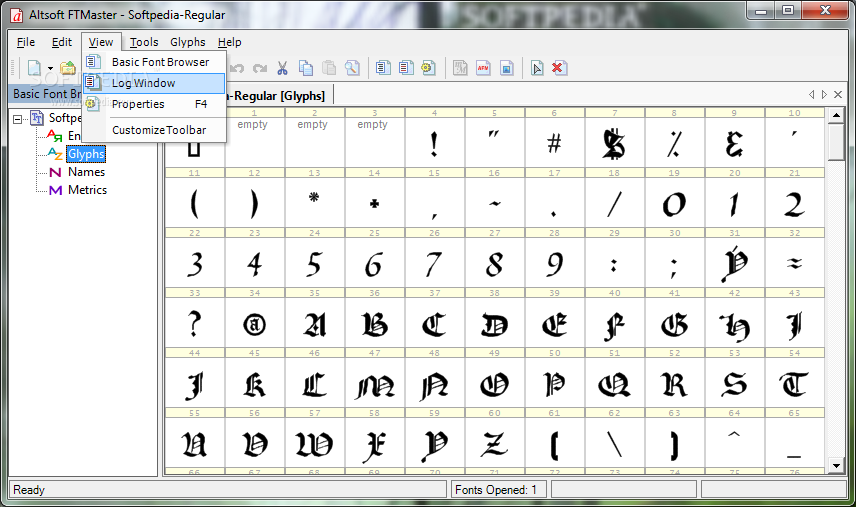Open Properties toolbar gear icon

428,68
